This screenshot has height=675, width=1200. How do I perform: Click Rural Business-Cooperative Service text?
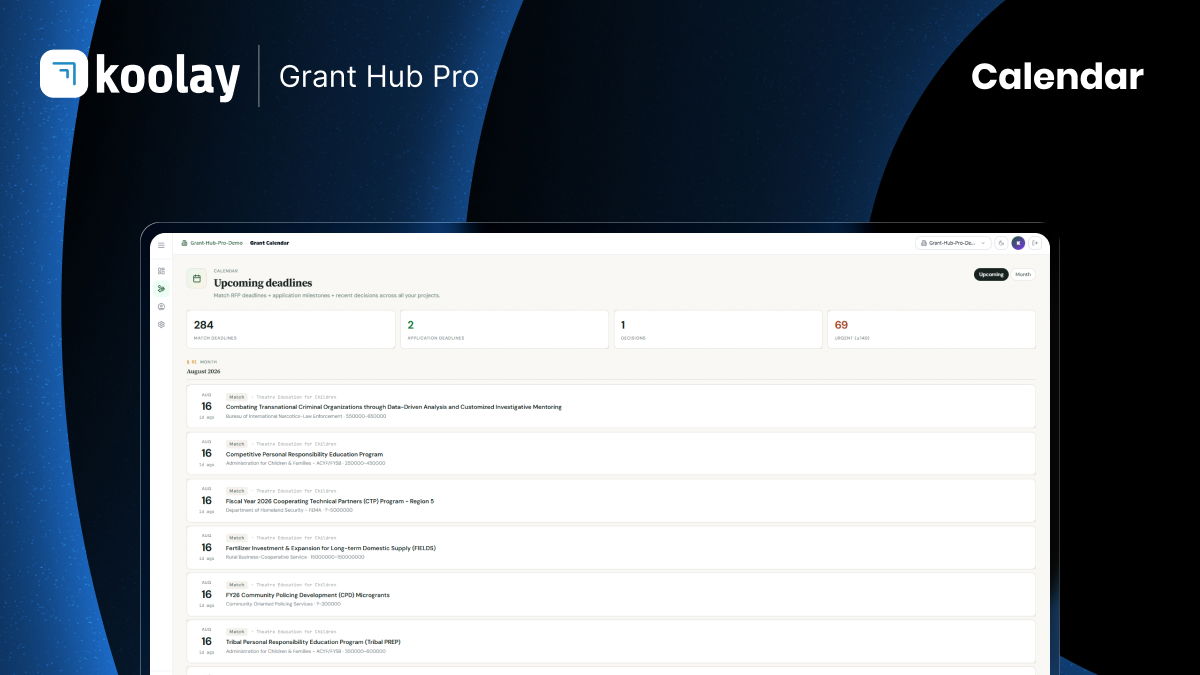click(x=265, y=557)
